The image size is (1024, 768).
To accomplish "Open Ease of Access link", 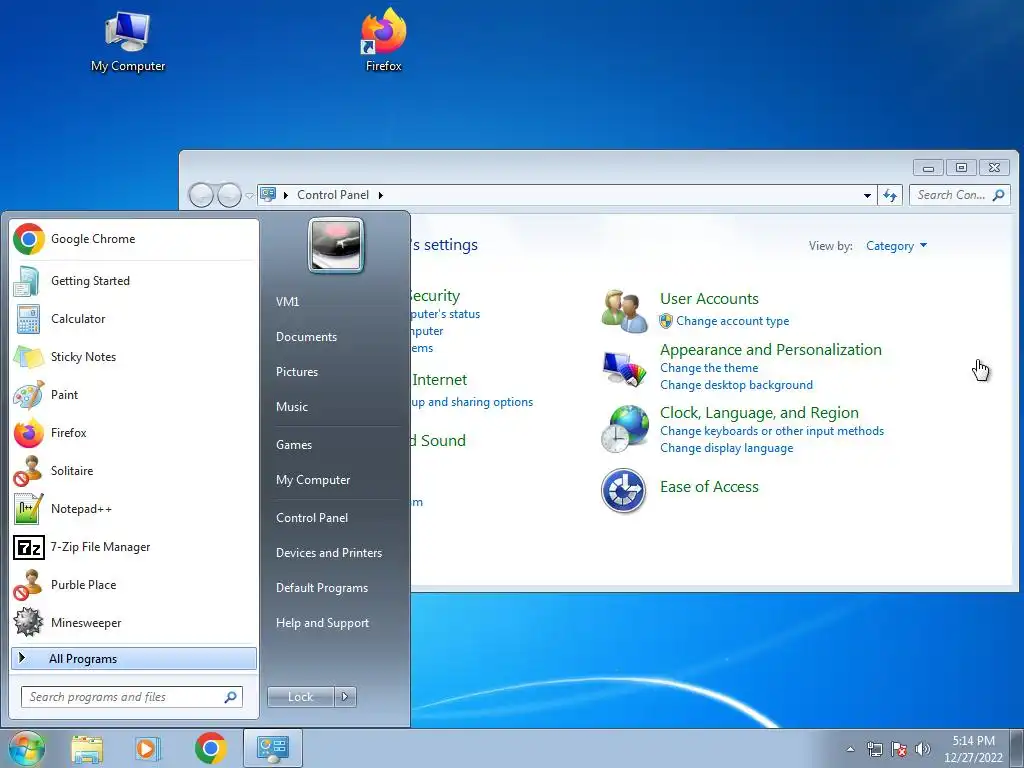I will (x=709, y=487).
